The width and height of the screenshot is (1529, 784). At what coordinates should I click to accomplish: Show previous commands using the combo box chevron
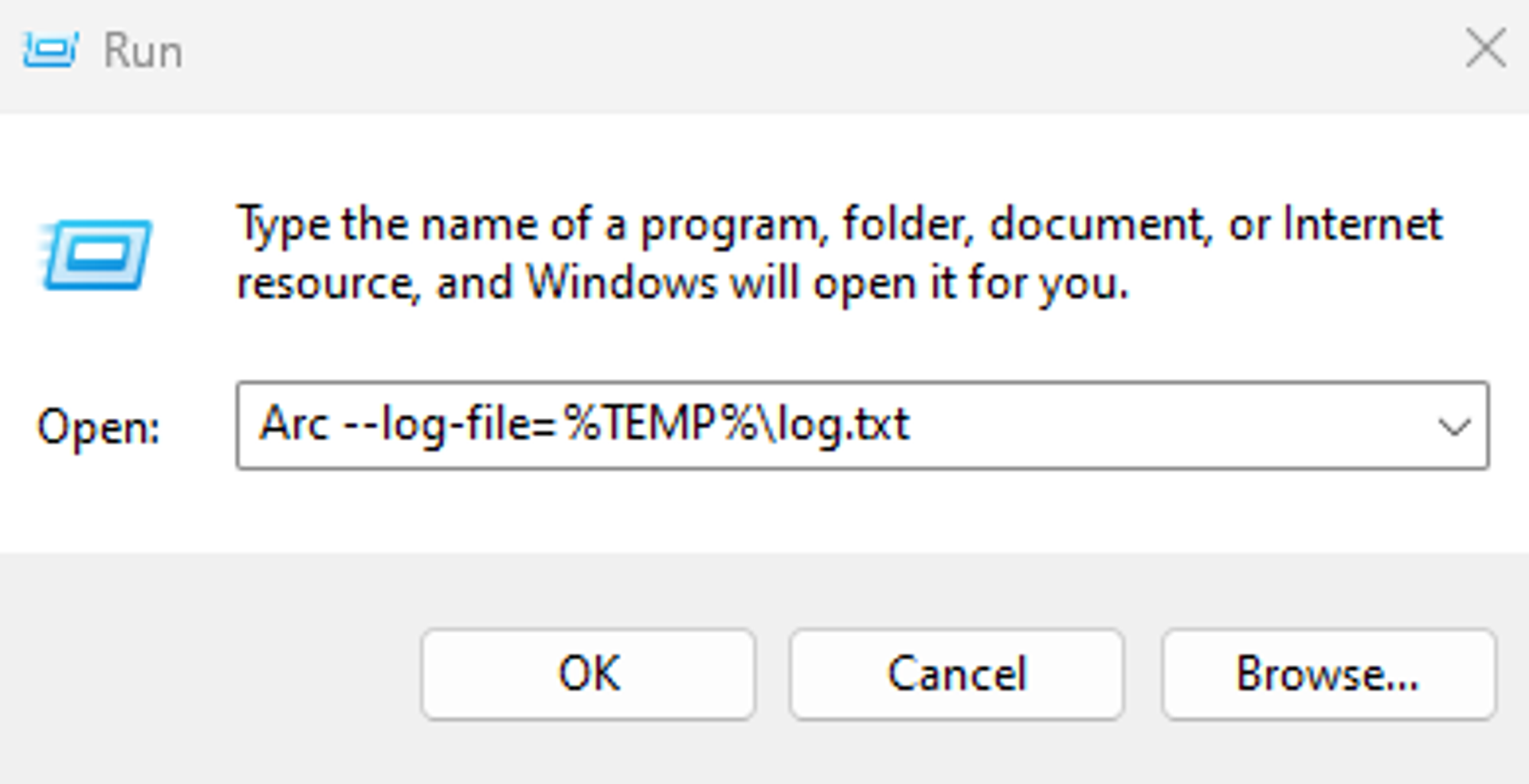click(1454, 426)
